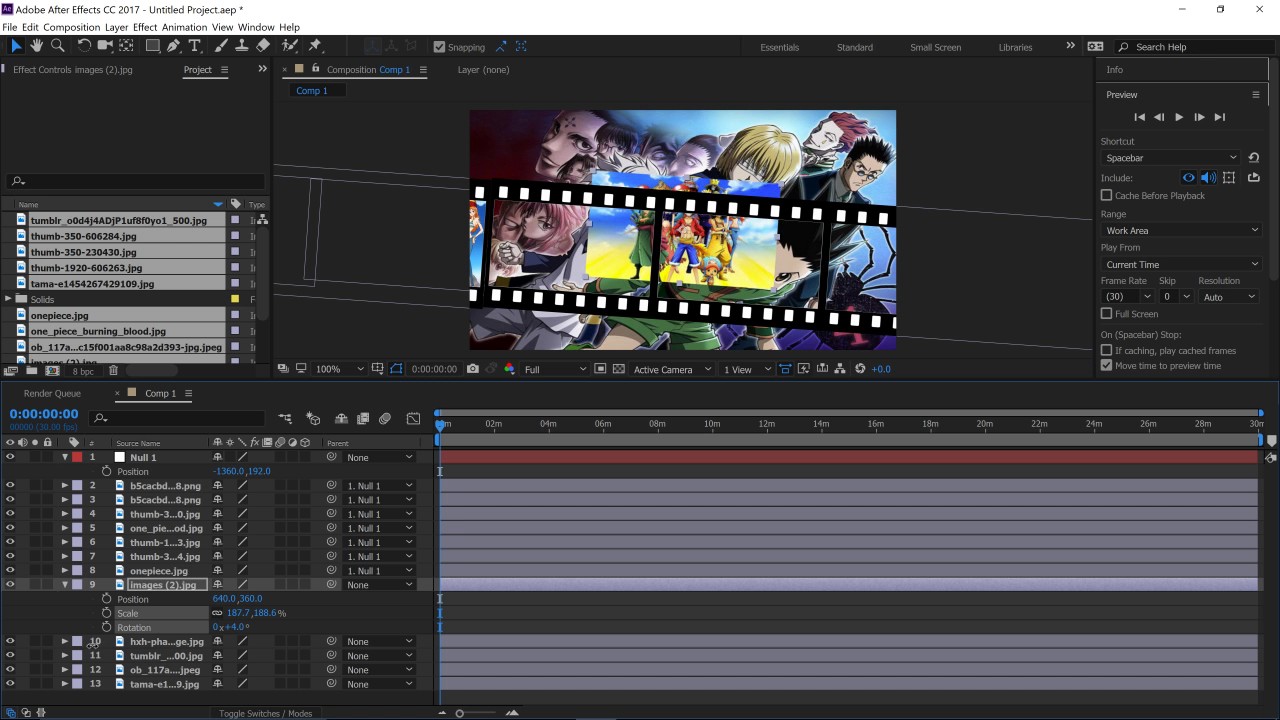
Task: Enable Cache Before Playback checkbox
Action: tap(1106, 195)
